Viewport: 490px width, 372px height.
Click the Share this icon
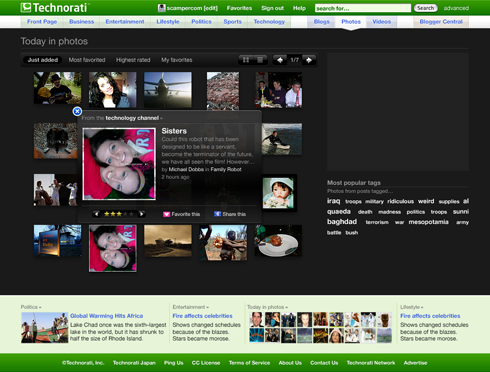(217, 214)
